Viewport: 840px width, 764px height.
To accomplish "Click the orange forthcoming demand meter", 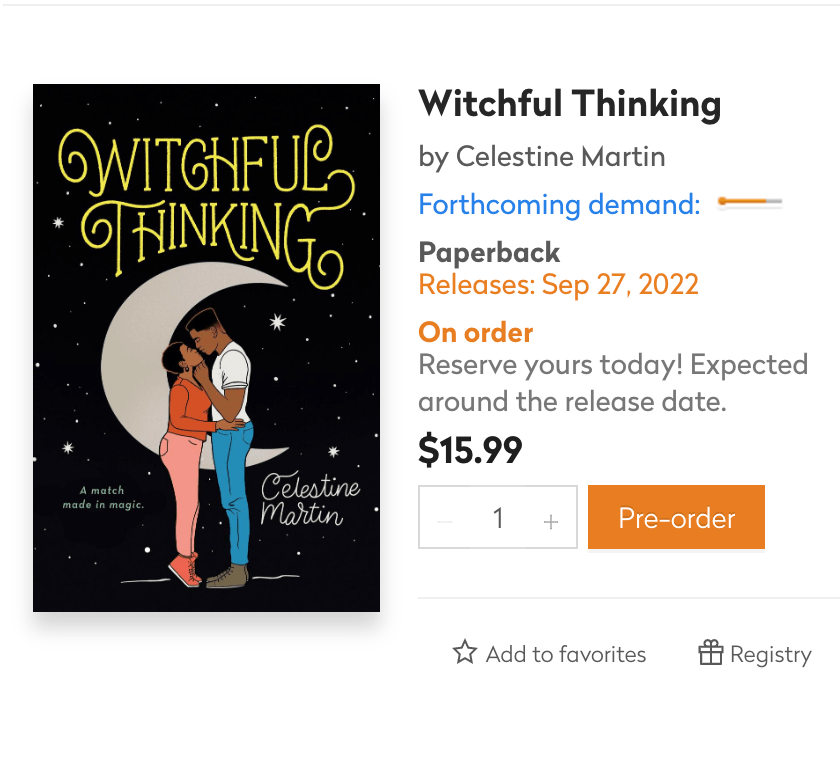I will 750,204.
